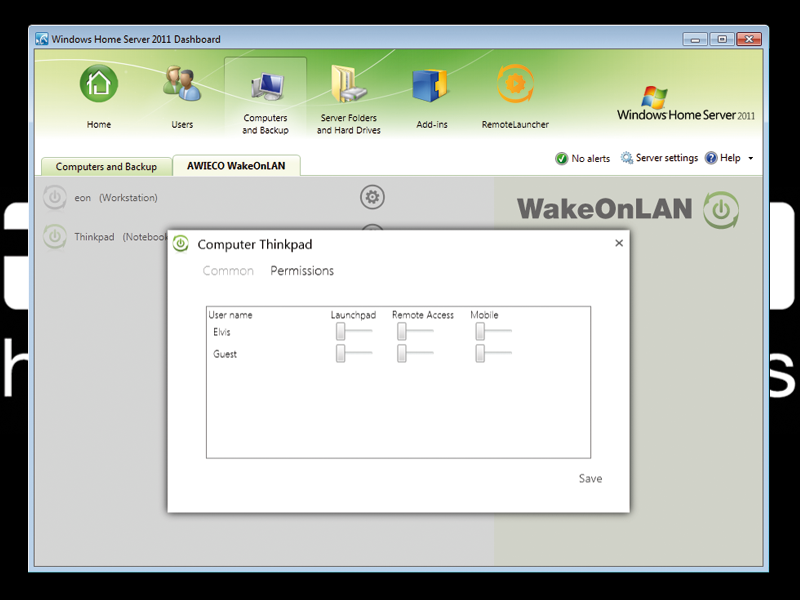Viewport: 800px width, 600px height.
Task: Click the Launchpad column header
Action: pyautogui.click(x=353, y=315)
